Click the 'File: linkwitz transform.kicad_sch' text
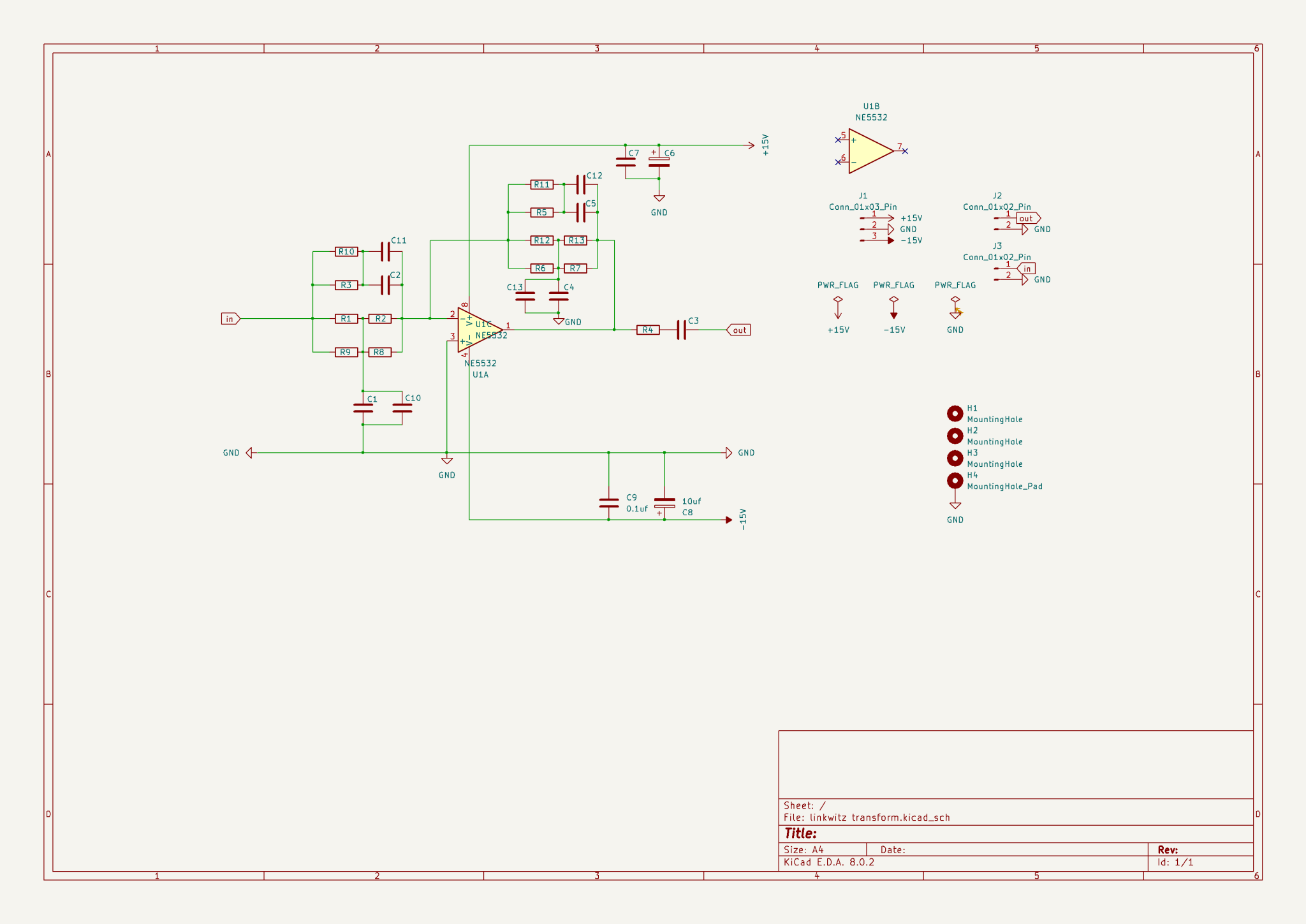Screen dimensions: 1306x924 pyautogui.click(x=867, y=818)
